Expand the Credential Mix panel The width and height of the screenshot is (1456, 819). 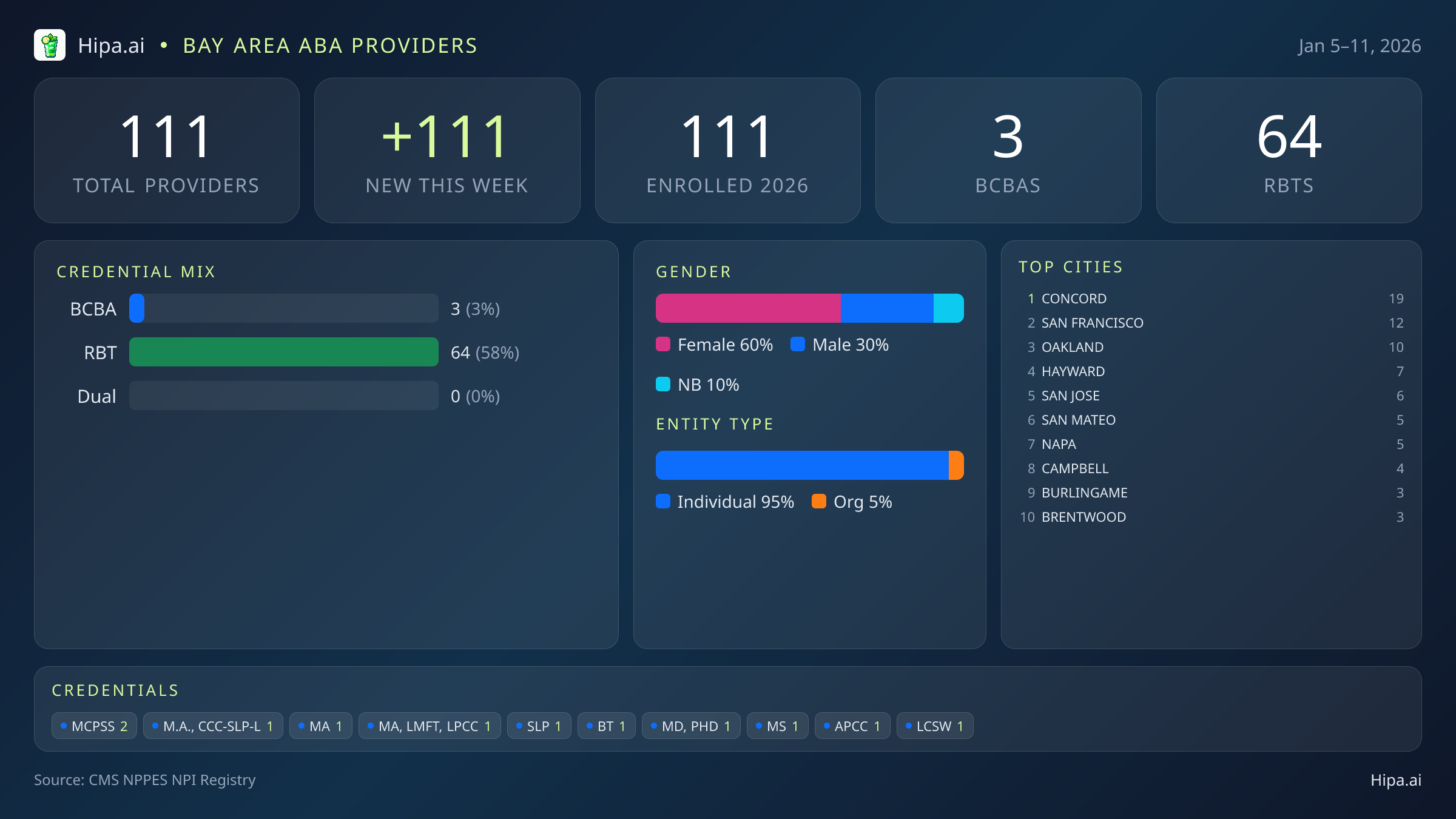tap(136, 271)
